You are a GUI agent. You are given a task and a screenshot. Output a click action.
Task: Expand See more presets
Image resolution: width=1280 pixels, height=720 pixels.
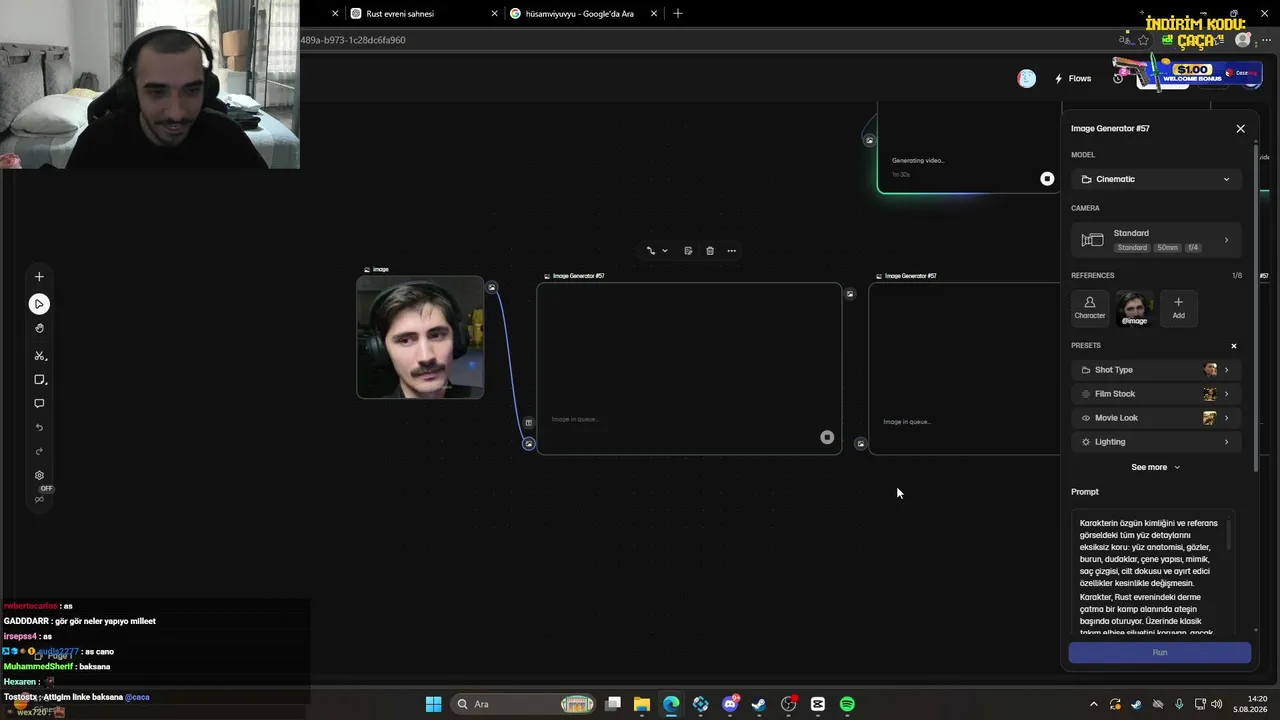click(1156, 467)
